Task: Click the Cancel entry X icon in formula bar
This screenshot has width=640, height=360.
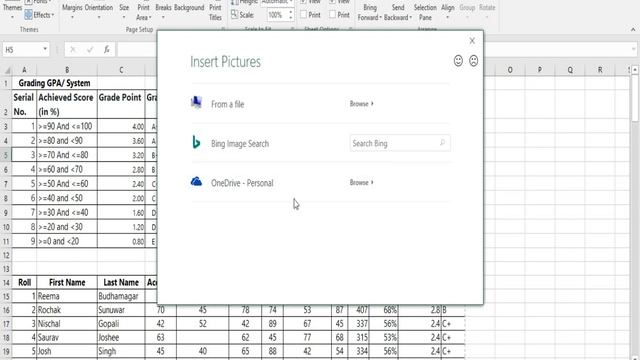Action: click(73, 50)
